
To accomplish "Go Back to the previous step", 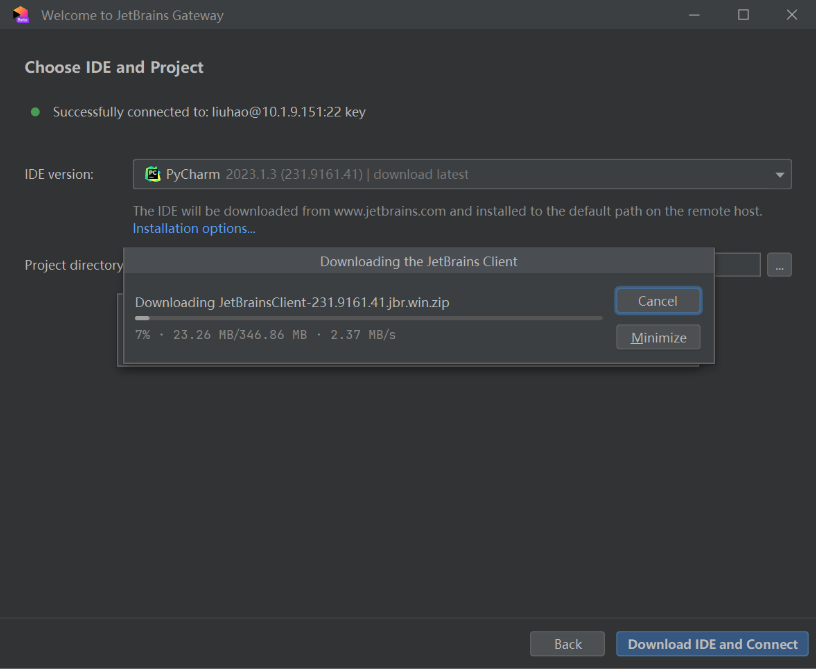I will pyautogui.click(x=567, y=644).
